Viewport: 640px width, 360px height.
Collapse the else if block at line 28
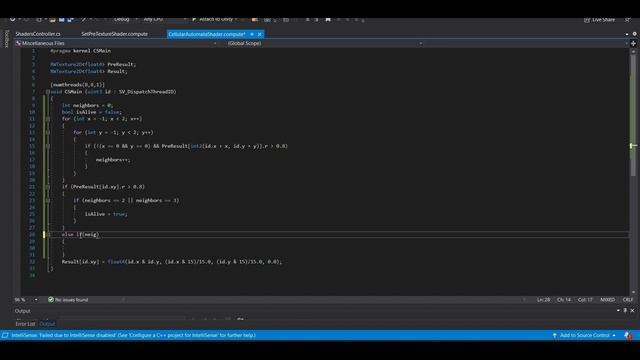click(48, 235)
